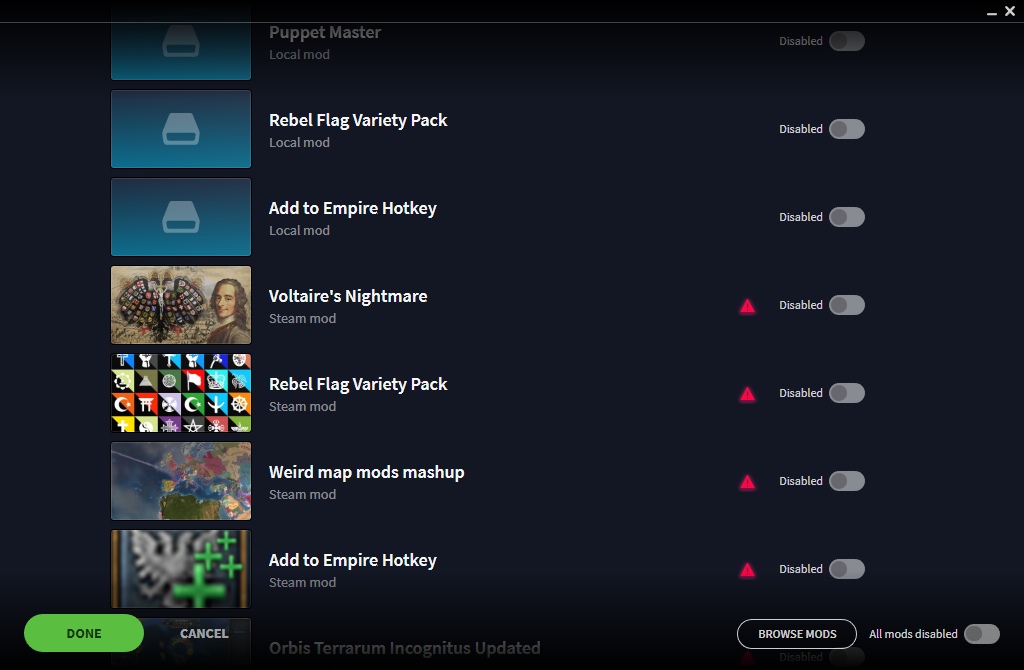This screenshot has height=670, width=1024.
Task: Turn on the Rebel Flag Variety Pack Steam mod toggle
Action: [x=847, y=393]
